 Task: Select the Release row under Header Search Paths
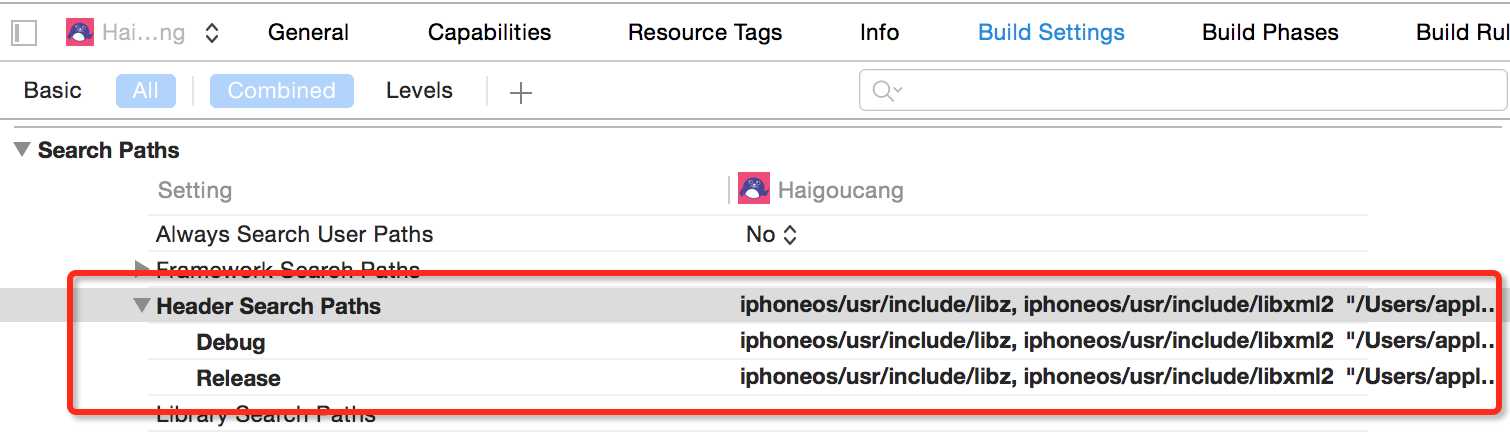click(238, 379)
